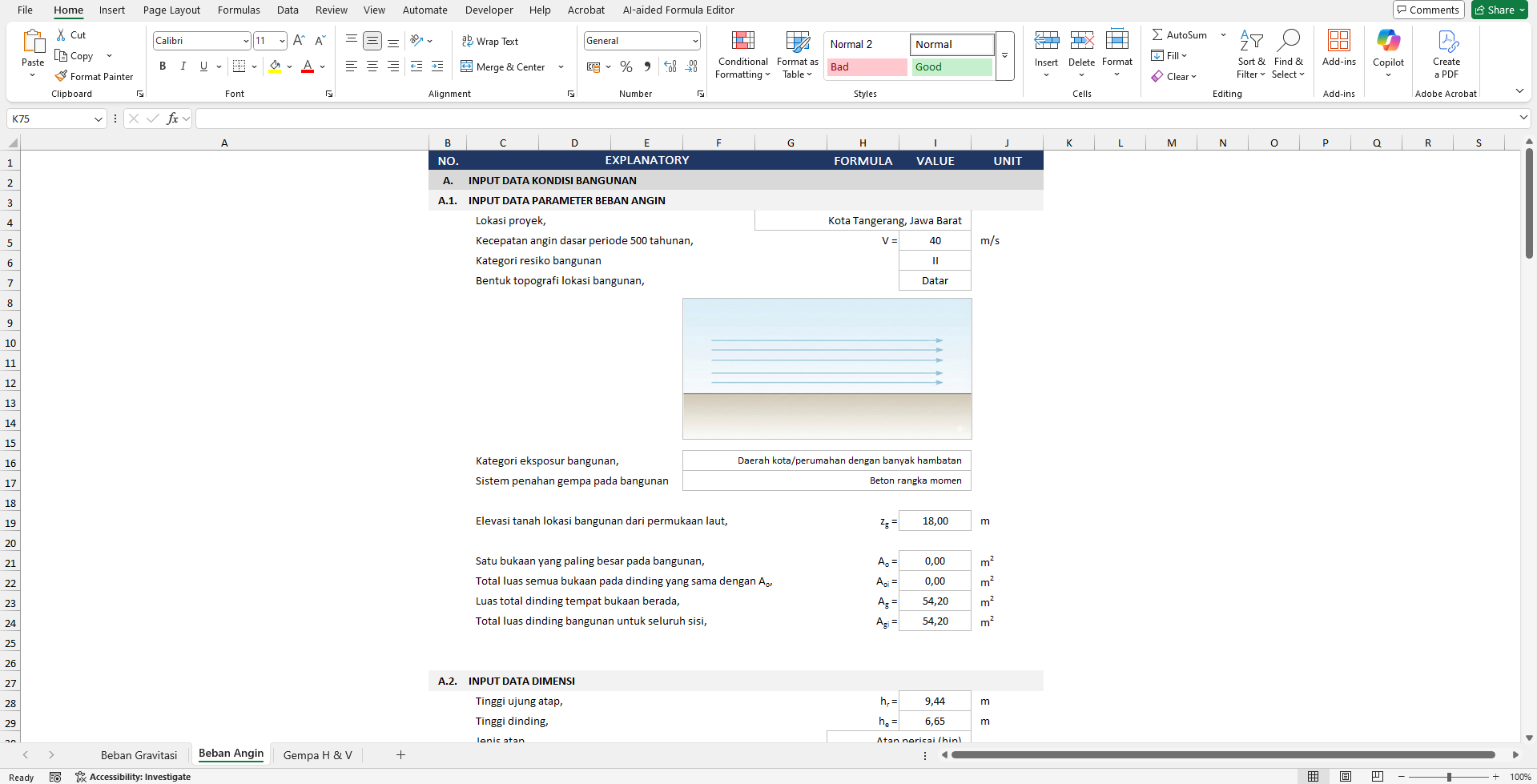This screenshot has height=784, width=1537.
Task: Click the Share button
Action: (1499, 10)
